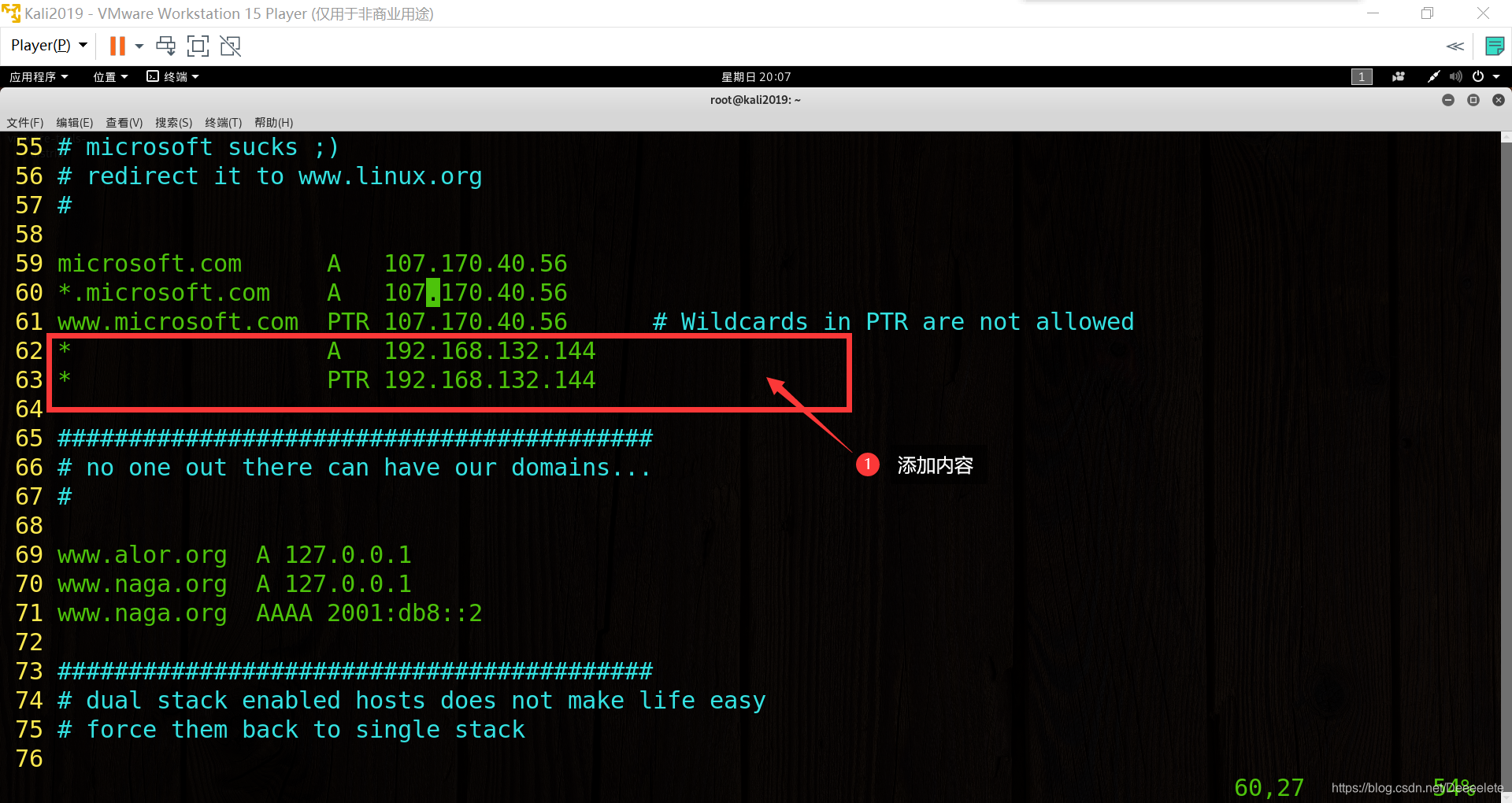Screen dimensions: 1512x803
Task: Open the 帮助(H) menu
Action: tap(274, 122)
